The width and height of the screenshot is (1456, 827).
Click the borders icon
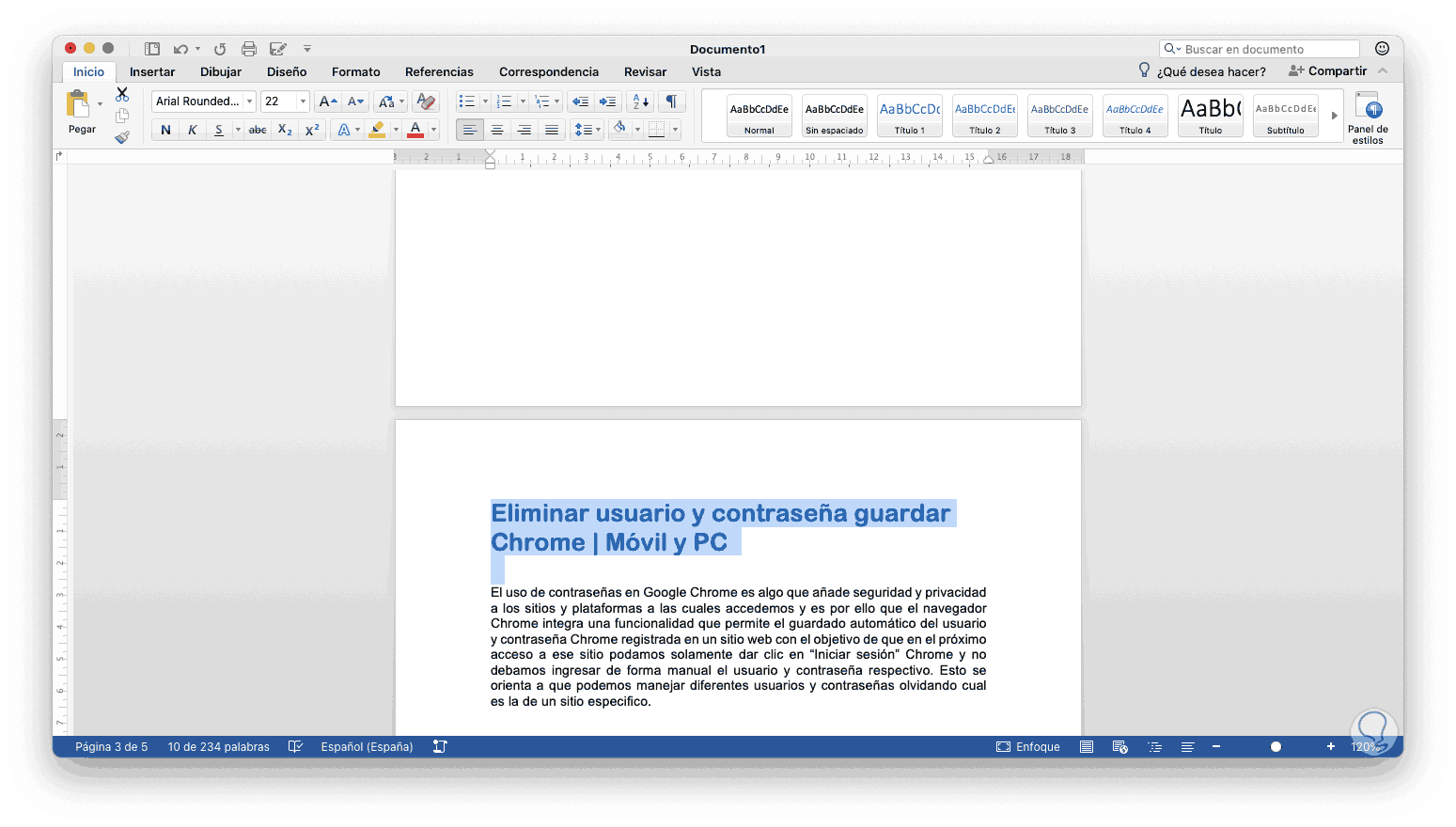[657, 130]
